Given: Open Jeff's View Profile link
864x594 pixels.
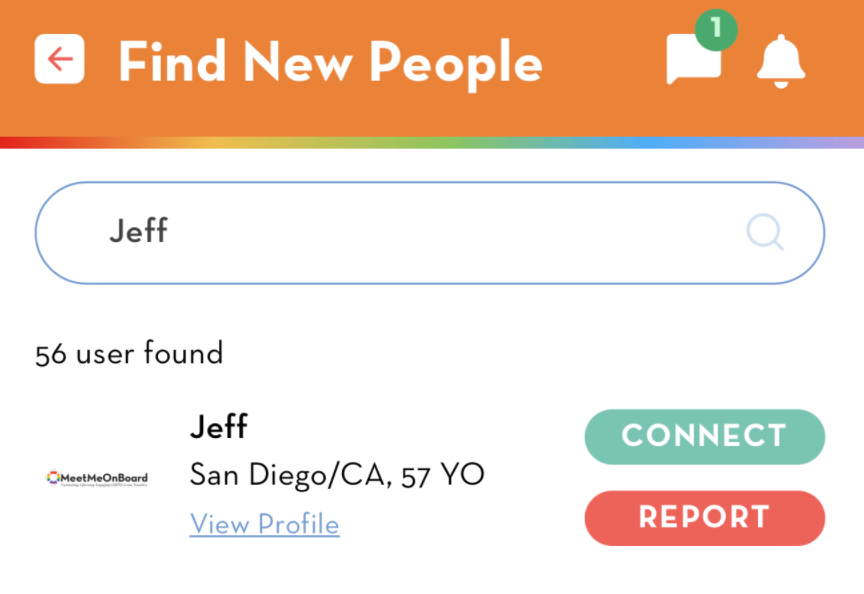Looking at the screenshot, I should click(x=264, y=523).
